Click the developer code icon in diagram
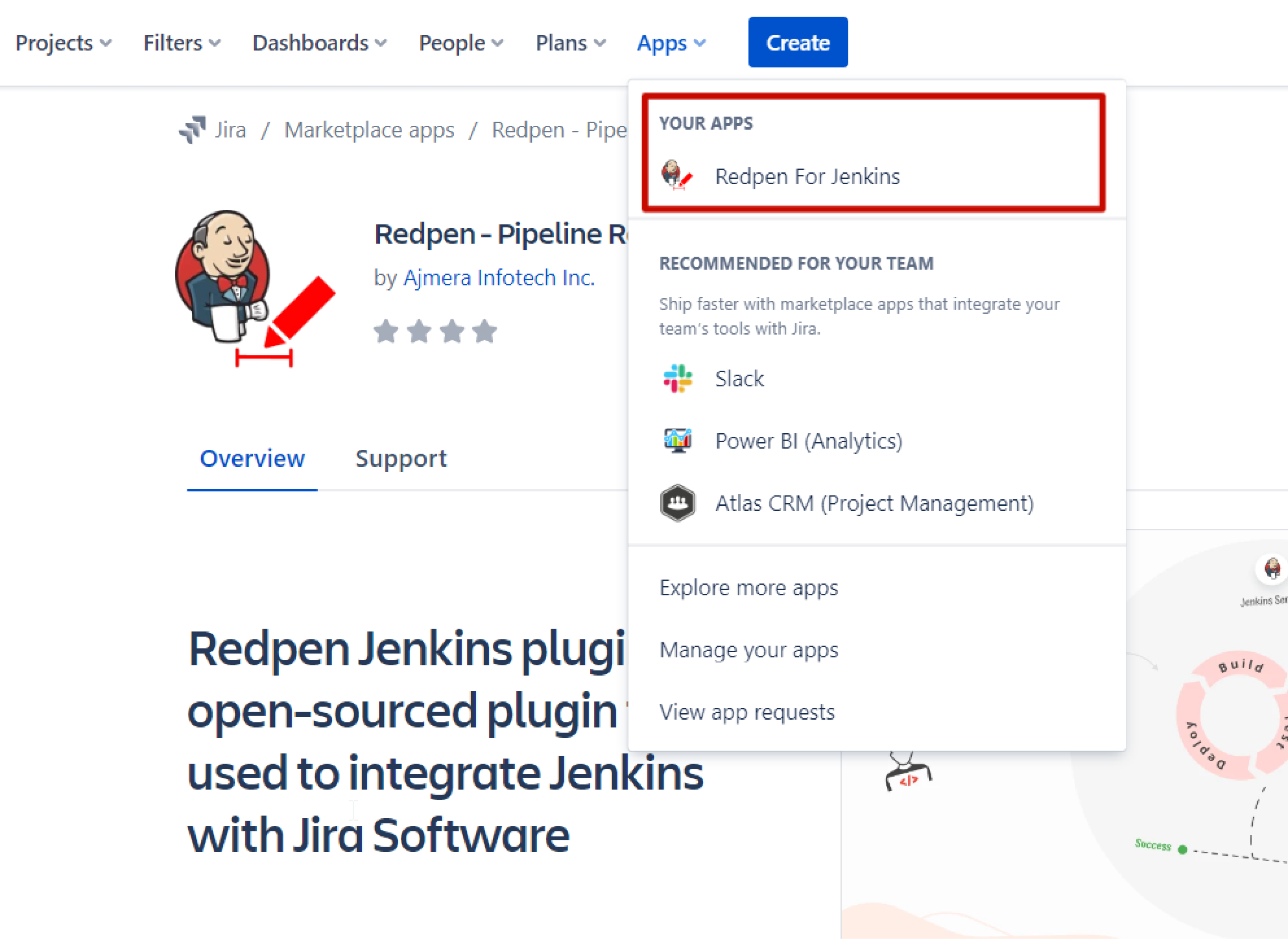The height and width of the screenshot is (939, 1288). (908, 771)
